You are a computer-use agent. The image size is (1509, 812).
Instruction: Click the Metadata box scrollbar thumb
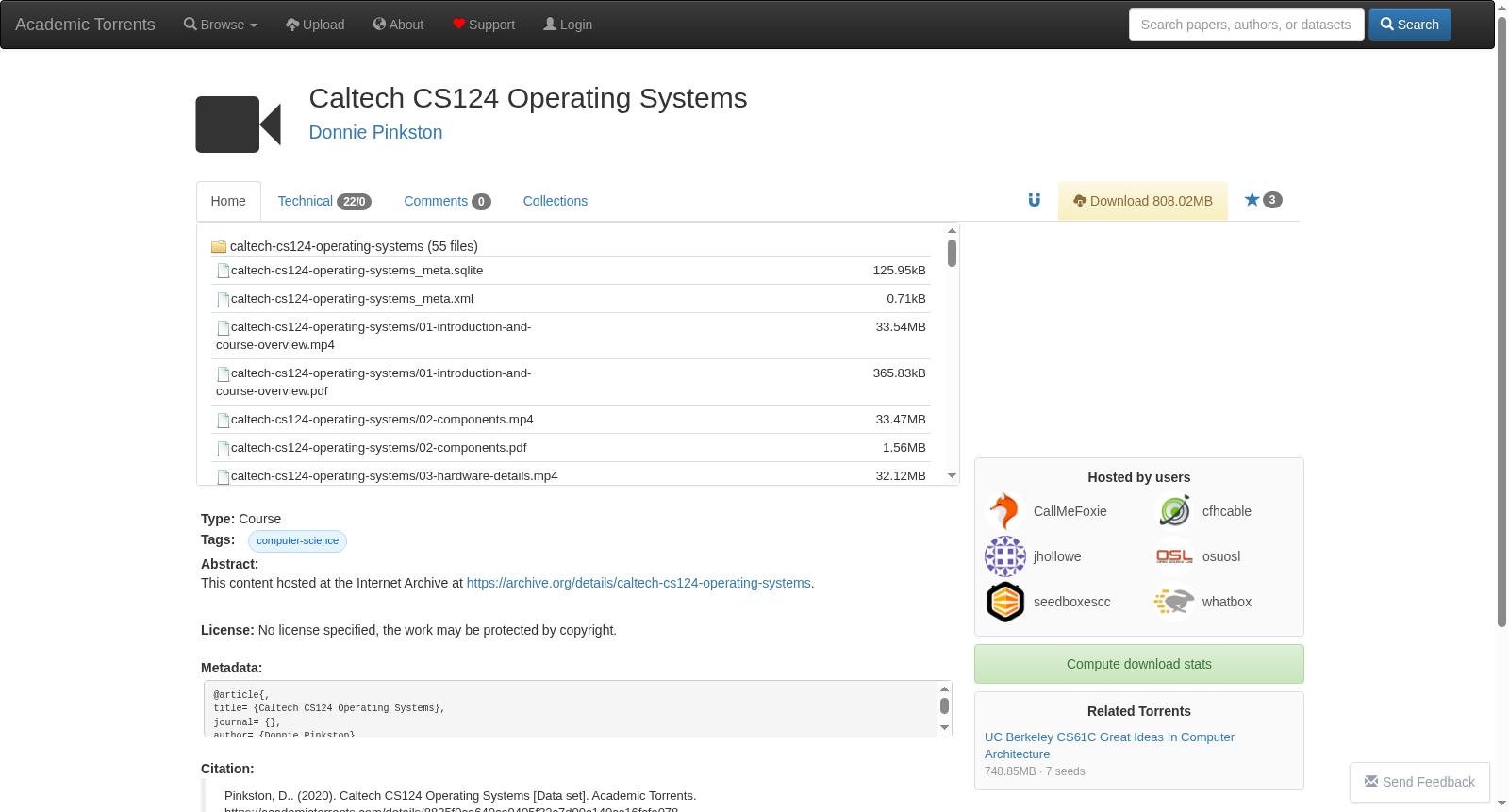click(x=944, y=705)
